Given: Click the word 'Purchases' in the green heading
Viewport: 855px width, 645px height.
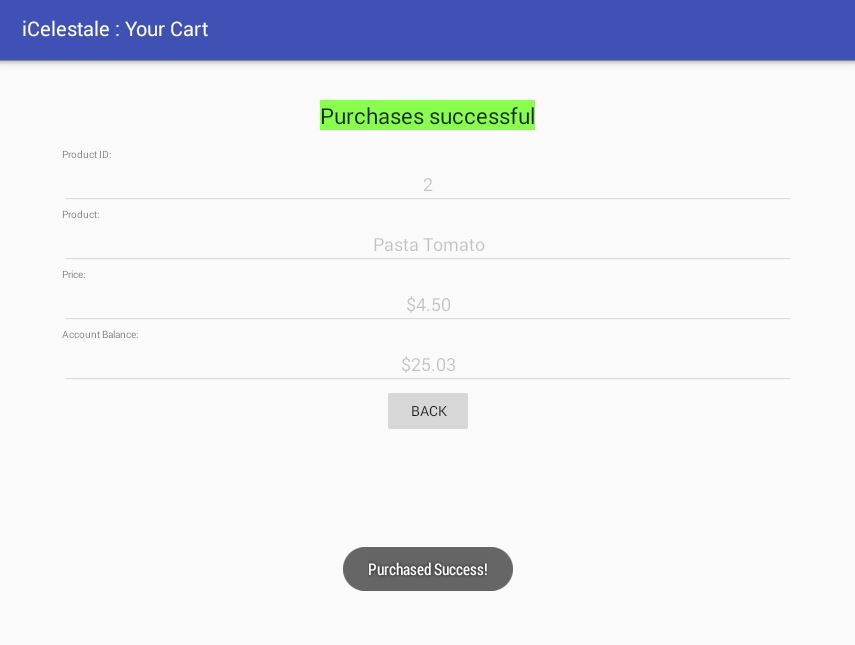Looking at the screenshot, I should point(372,116).
